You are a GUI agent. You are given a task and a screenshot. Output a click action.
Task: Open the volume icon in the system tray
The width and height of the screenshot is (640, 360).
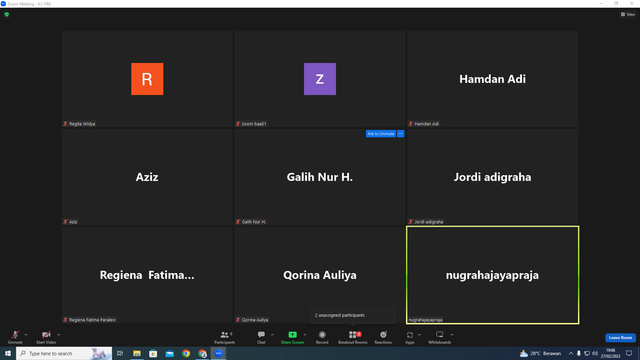[x=595, y=353]
